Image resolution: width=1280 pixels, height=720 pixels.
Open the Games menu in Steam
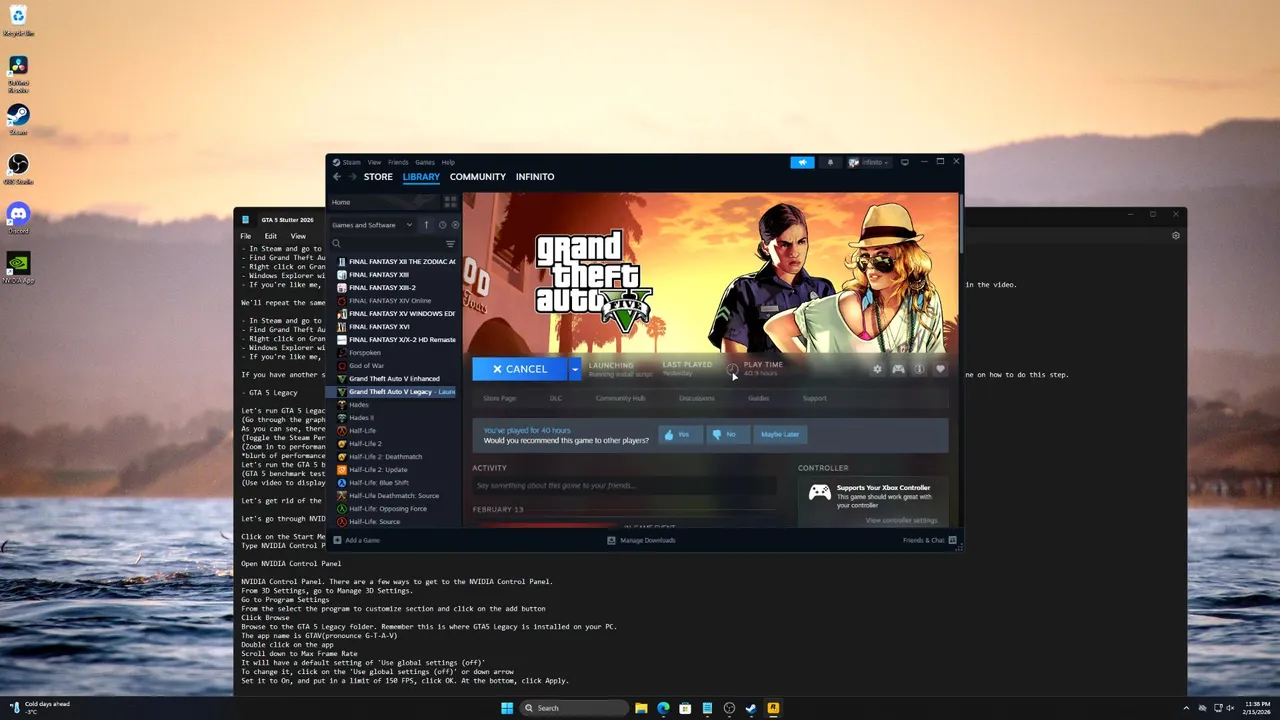(425, 162)
